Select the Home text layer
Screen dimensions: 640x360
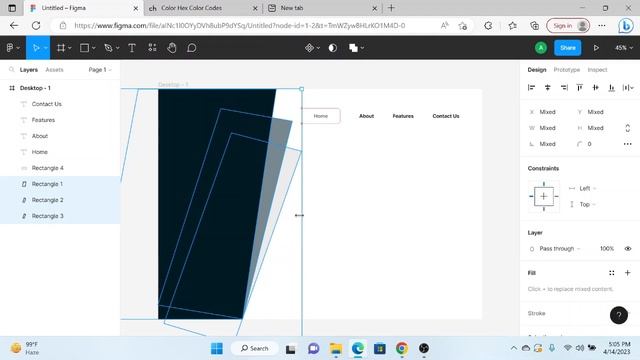tap(40, 152)
